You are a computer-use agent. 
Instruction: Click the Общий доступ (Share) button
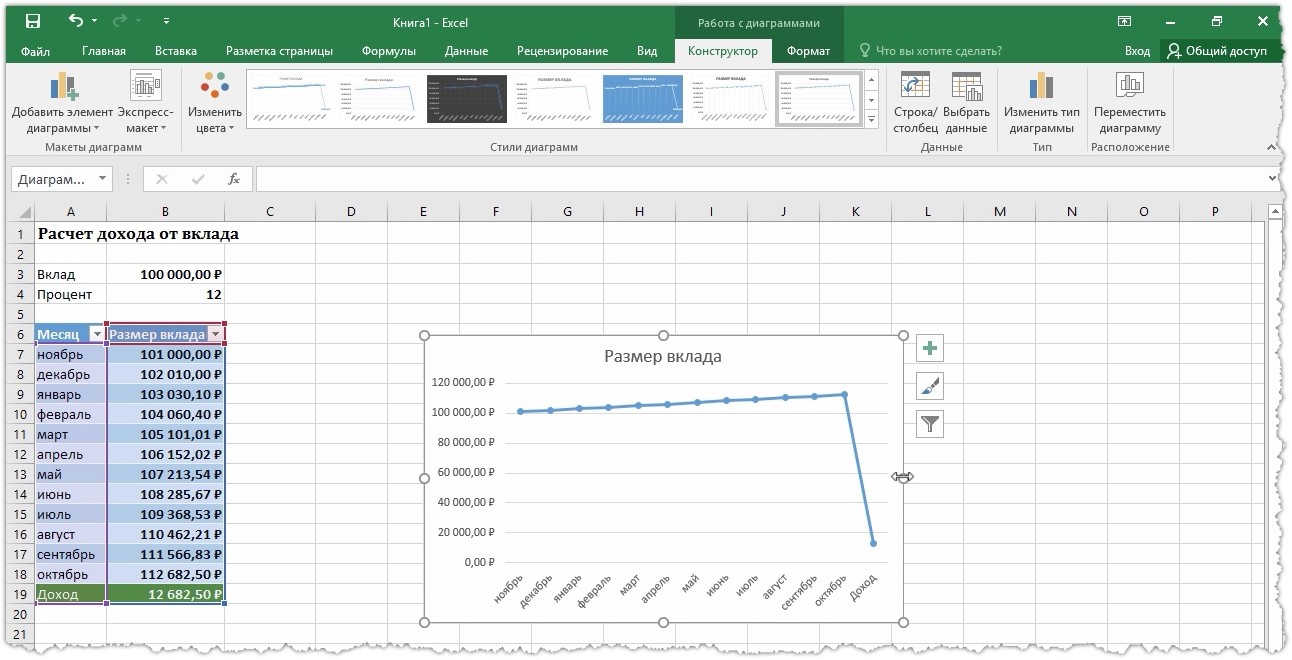click(1217, 51)
